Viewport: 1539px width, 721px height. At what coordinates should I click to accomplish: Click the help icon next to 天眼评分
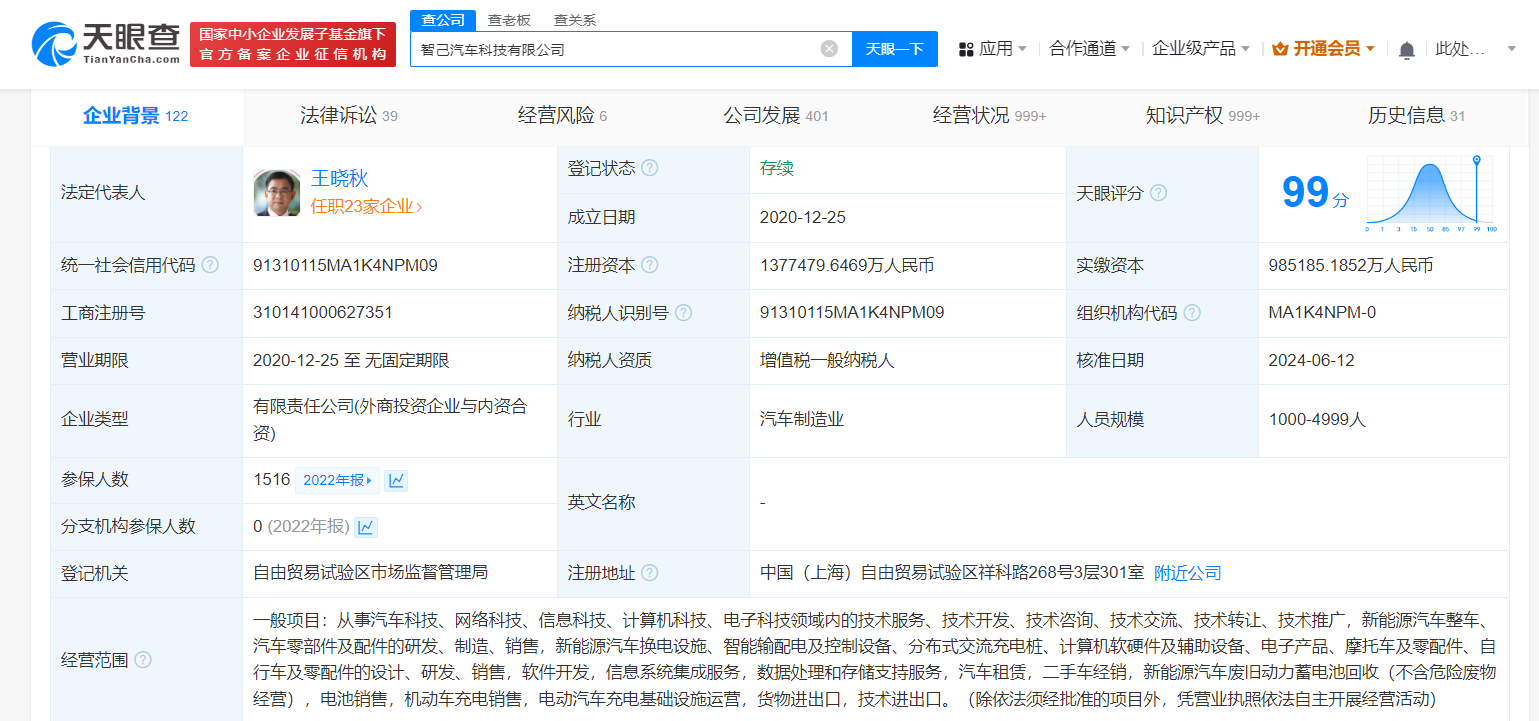pyautogui.click(x=1158, y=193)
